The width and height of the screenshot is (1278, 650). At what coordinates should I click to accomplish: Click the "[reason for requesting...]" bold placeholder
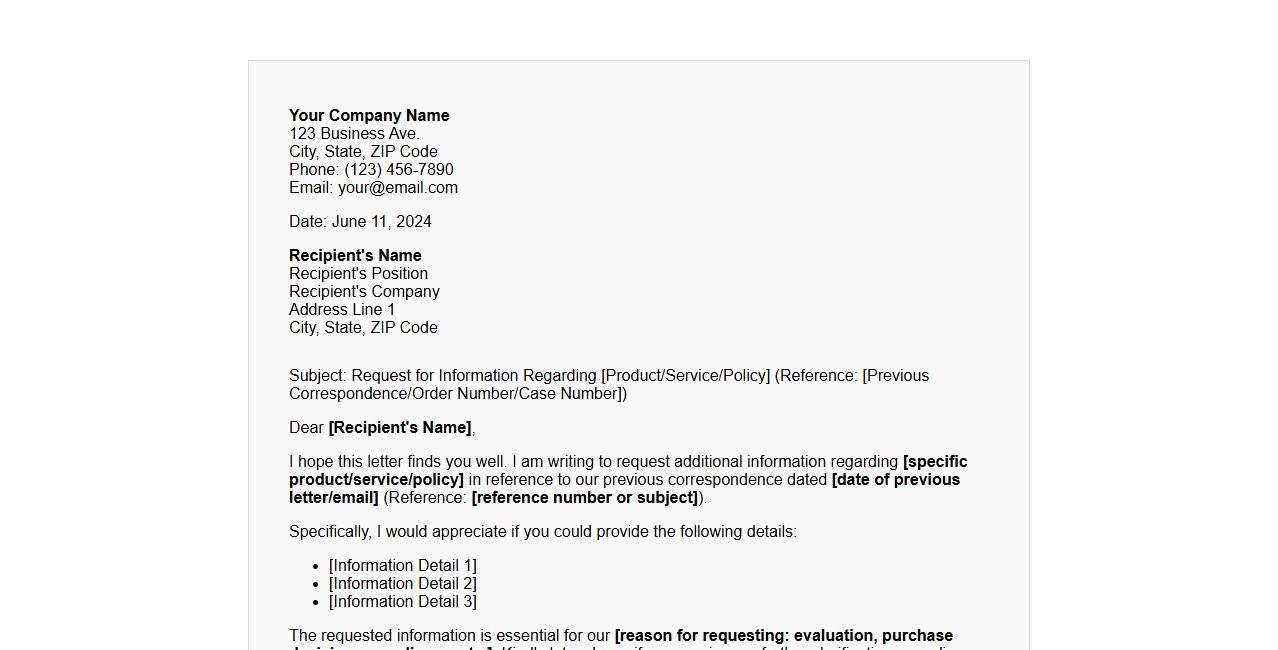pyautogui.click(x=783, y=636)
